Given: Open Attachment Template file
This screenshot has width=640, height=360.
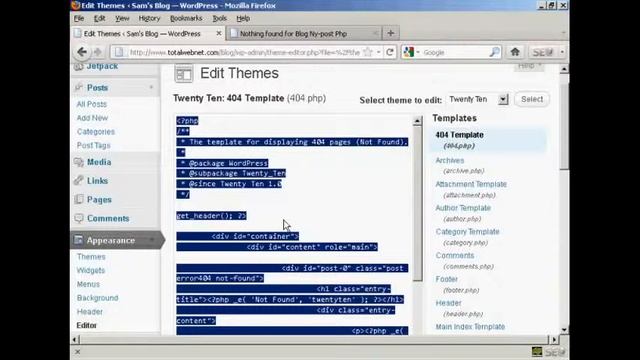Looking at the screenshot, I should tap(471, 184).
